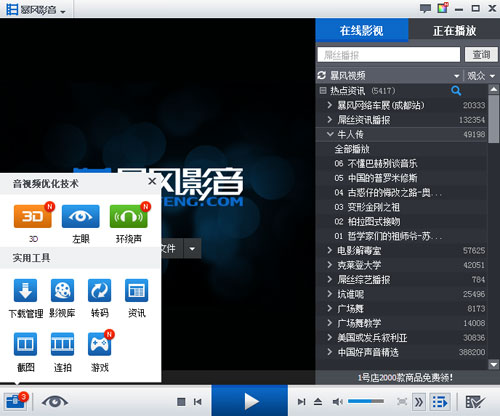The height and width of the screenshot is (416, 500).
Task: Open the 暴风视频 source dropdown
Action: [456, 76]
